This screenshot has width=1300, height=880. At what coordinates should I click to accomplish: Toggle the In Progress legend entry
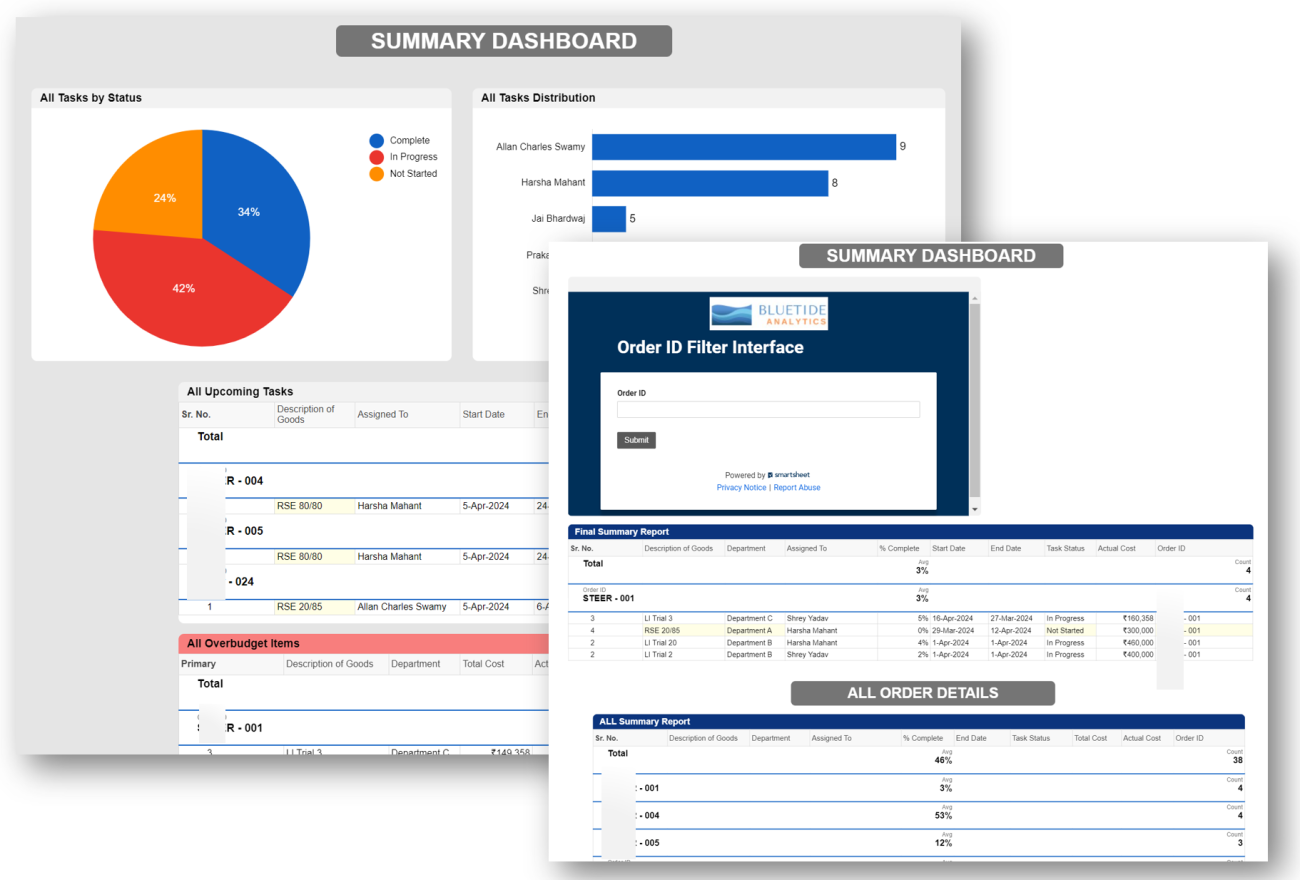[412, 157]
